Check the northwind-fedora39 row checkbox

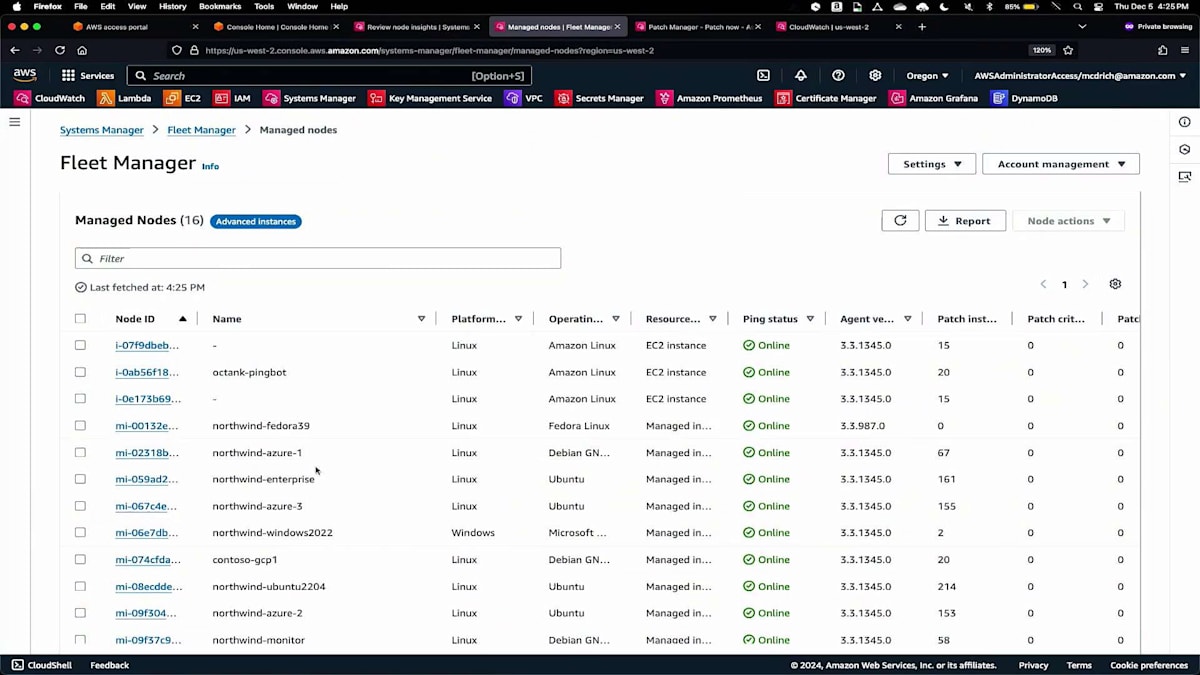click(x=80, y=425)
